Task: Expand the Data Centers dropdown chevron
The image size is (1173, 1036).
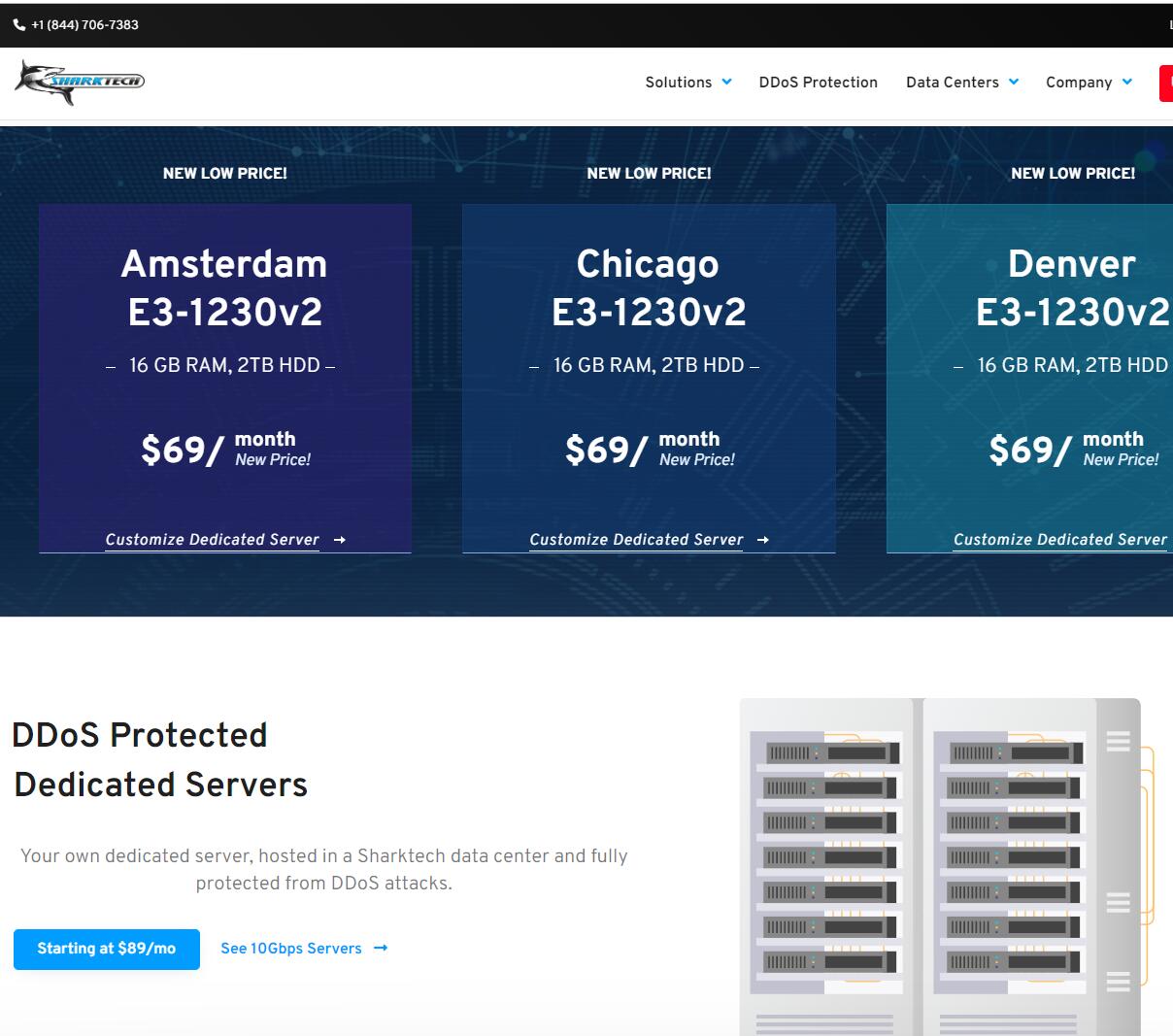Action: 1014,83
